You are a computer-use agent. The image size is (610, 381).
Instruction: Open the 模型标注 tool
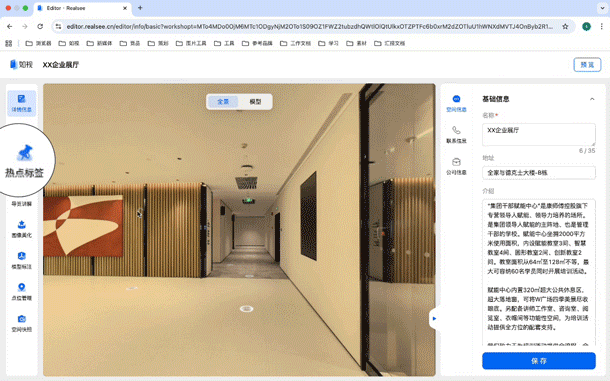tap(22, 260)
